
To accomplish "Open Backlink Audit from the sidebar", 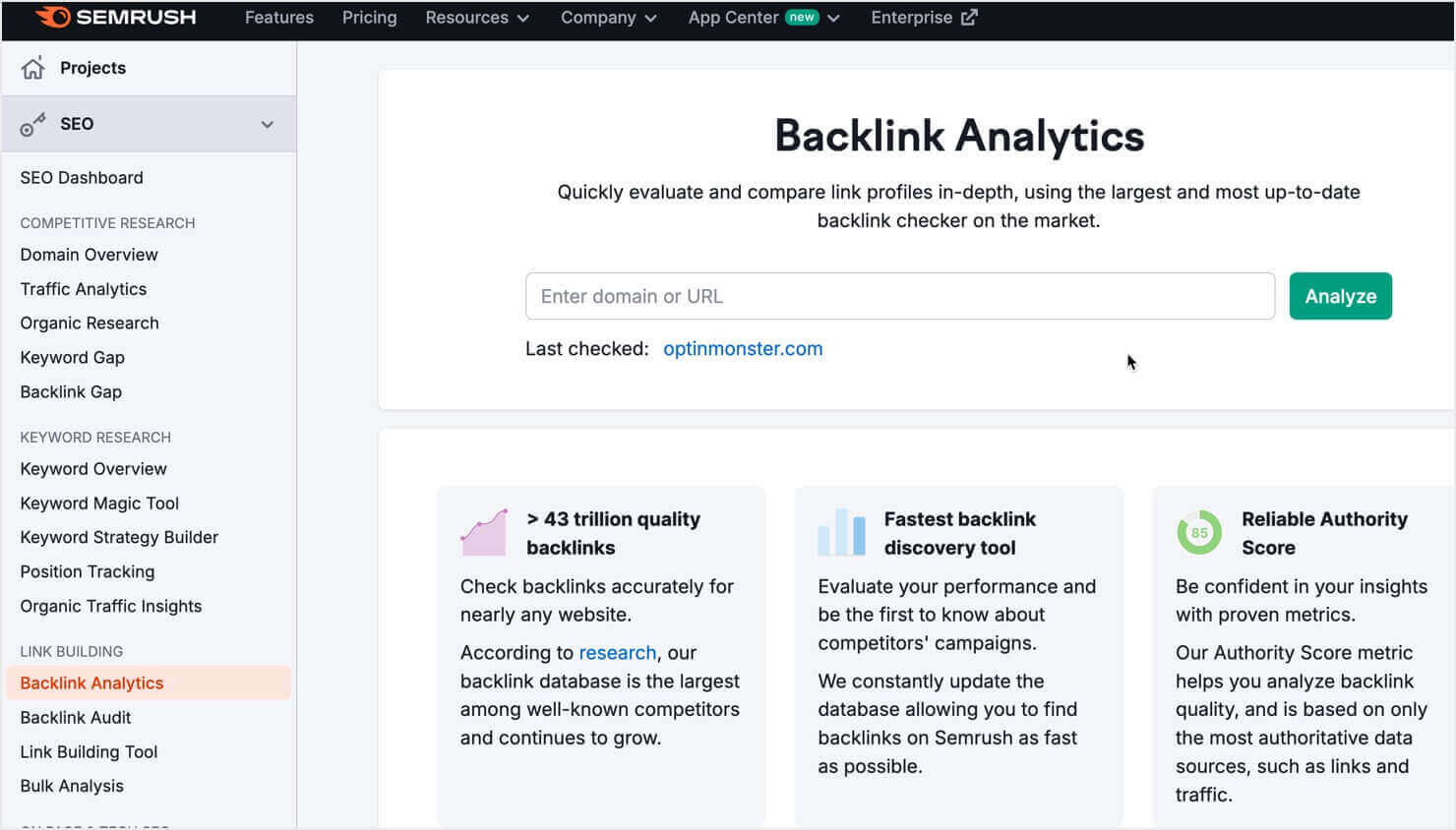I will tap(75, 717).
